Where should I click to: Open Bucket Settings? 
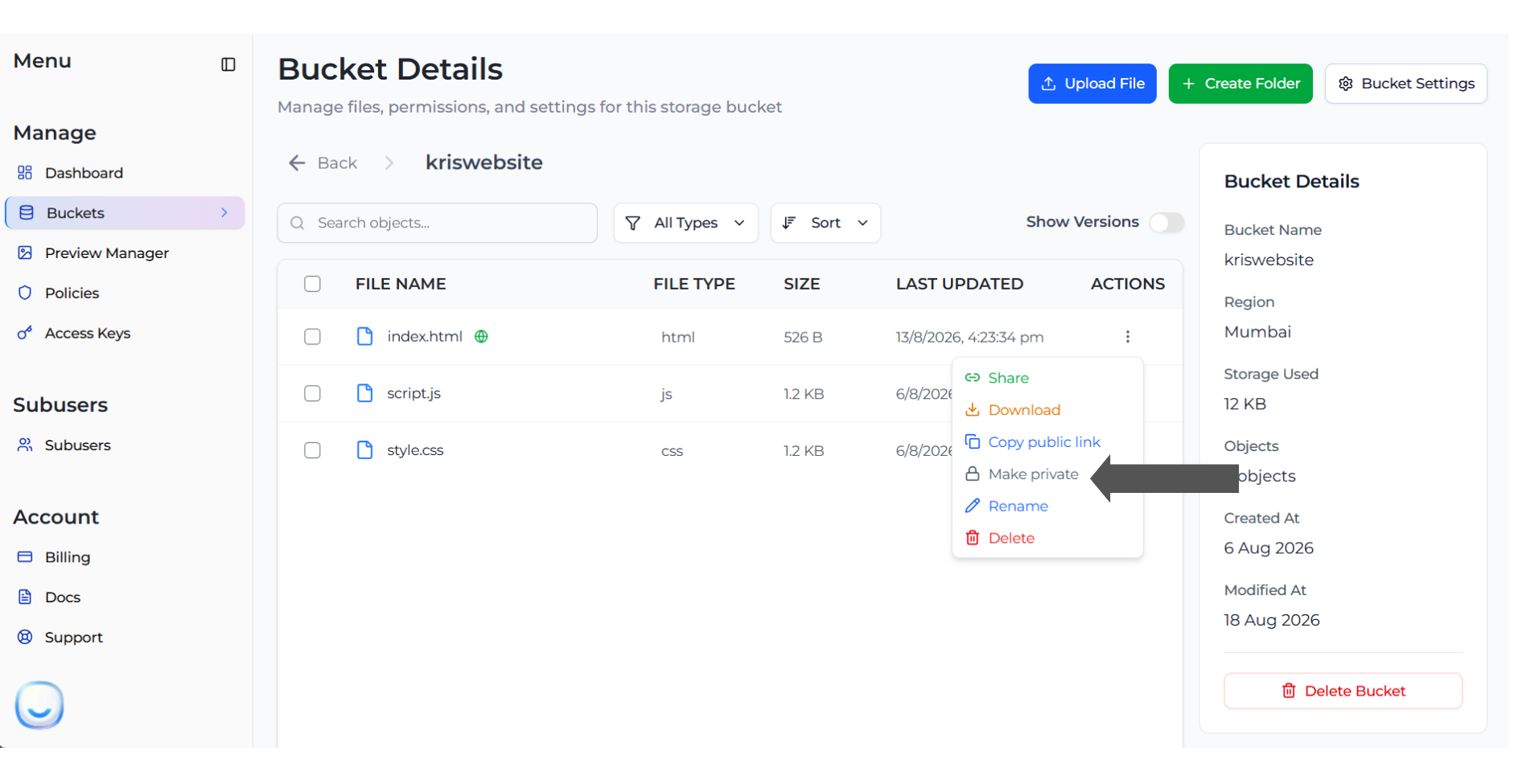[1405, 84]
